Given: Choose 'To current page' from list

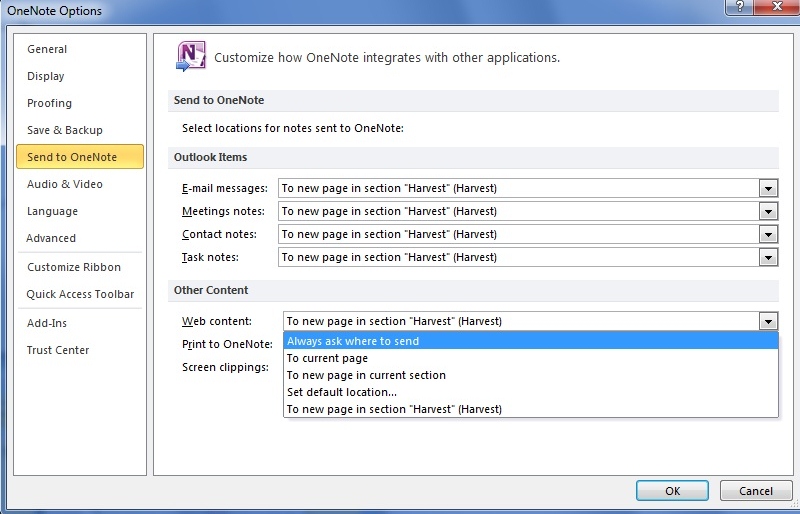Looking at the screenshot, I should [531, 358].
